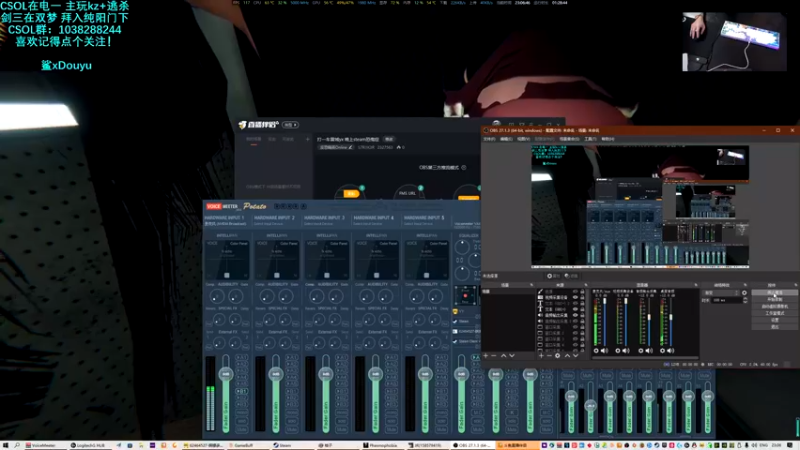Open the 视图(V) menu in OBS
The height and width of the screenshot is (450, 800).
(523, 139)
